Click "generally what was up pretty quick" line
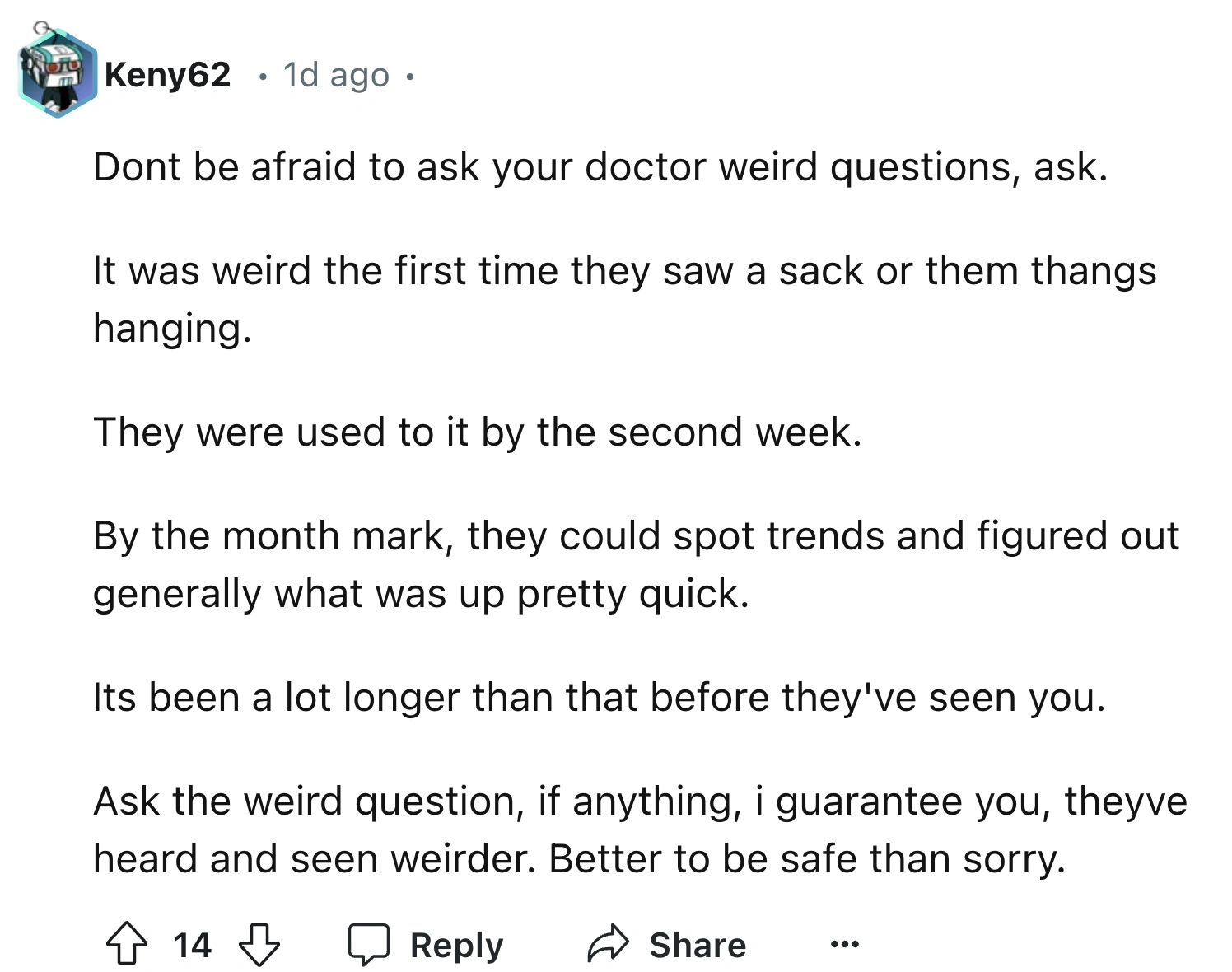Image resolution: width=1232 pixels, height=972 pixels. point(421,593)
